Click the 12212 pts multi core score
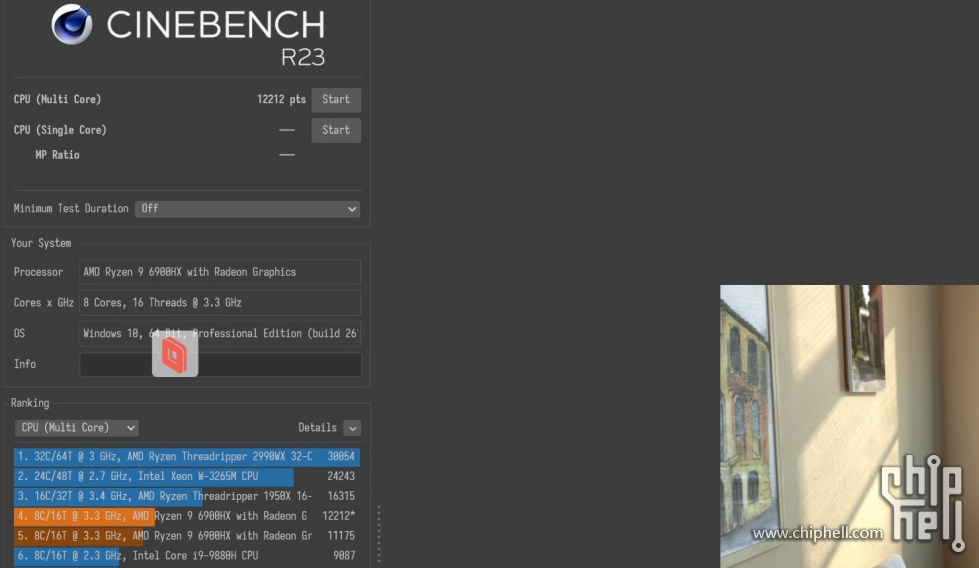The image size is (979, 568). pos(281,99)
